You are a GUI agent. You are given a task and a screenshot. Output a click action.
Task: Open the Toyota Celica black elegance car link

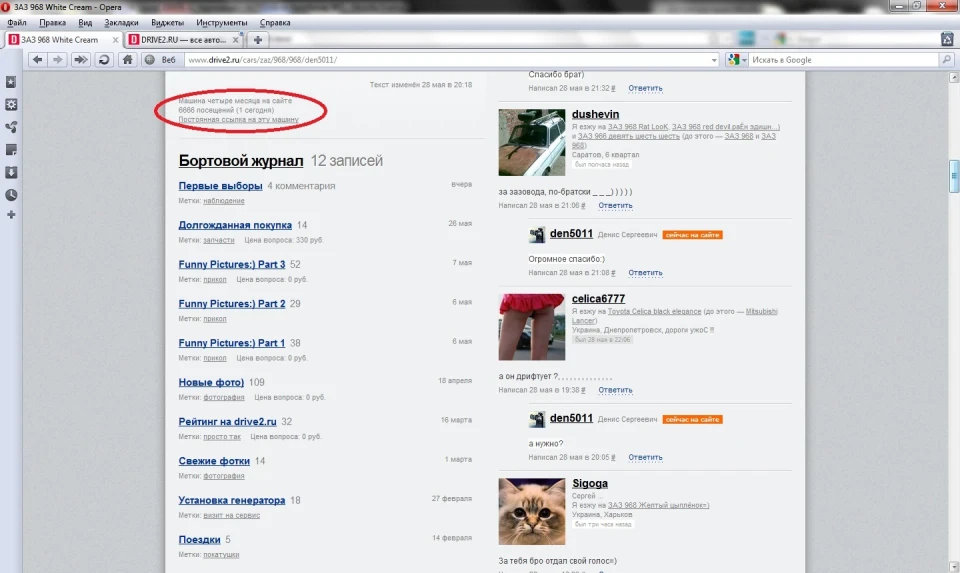pos(654,312)
